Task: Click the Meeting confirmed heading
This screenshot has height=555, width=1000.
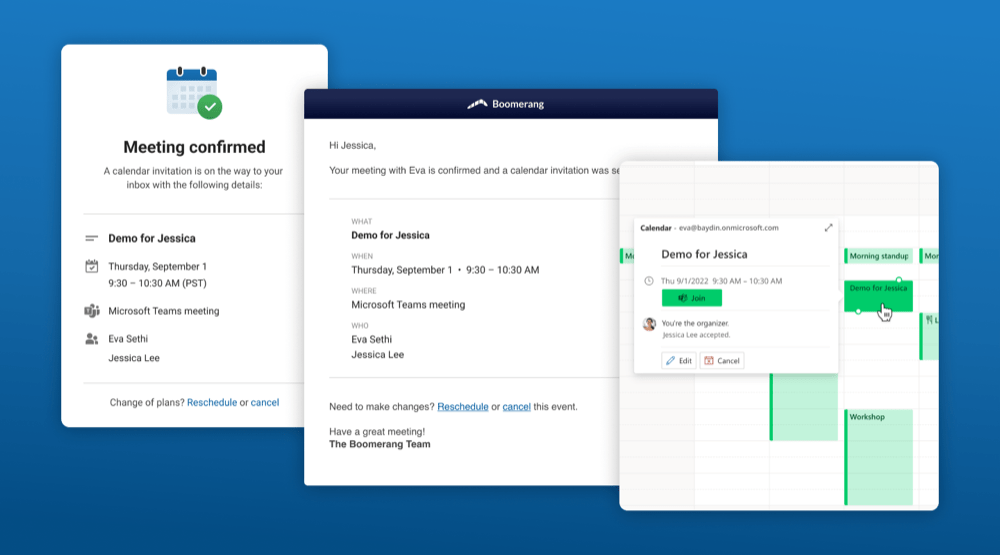Action: coord(195,147)
